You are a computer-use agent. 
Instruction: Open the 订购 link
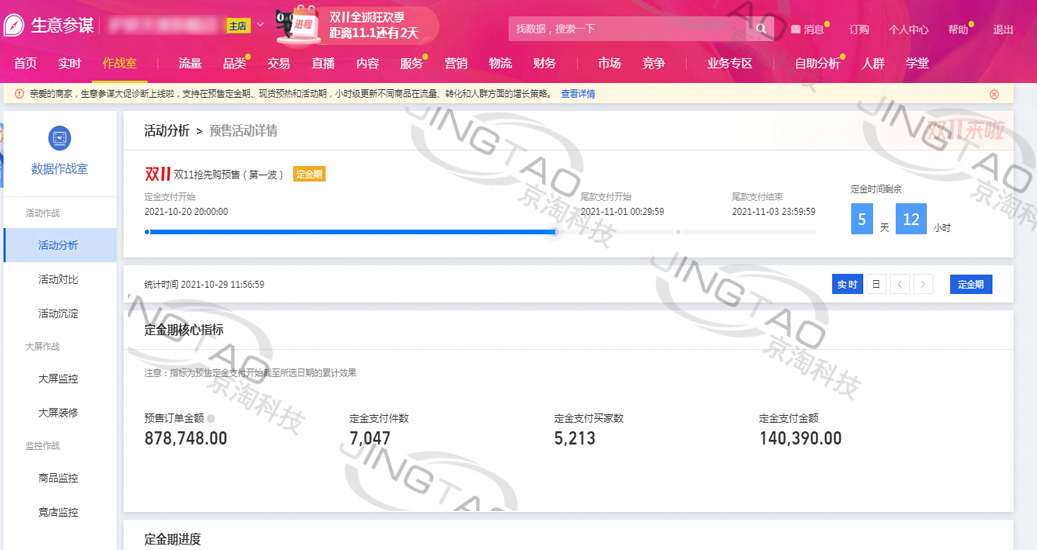(x=859, y=29)
